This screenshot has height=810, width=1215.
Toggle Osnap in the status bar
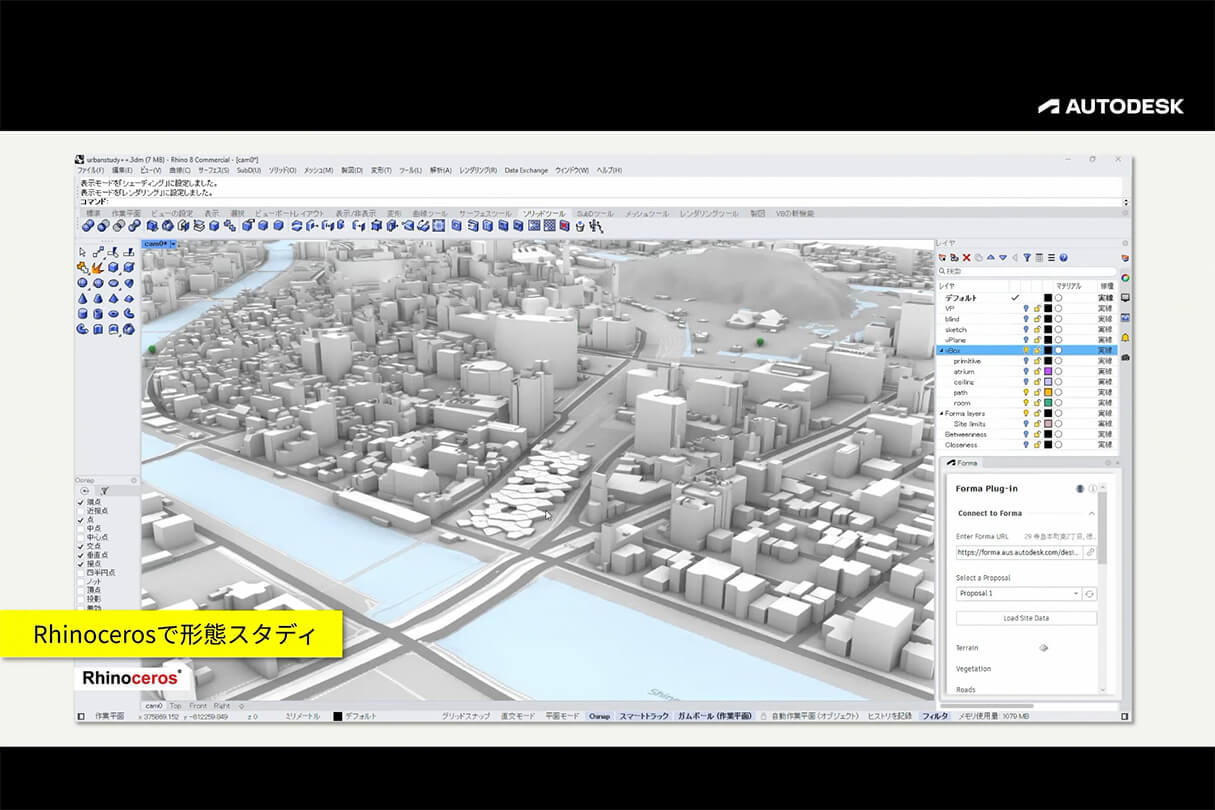coord(599,716)
